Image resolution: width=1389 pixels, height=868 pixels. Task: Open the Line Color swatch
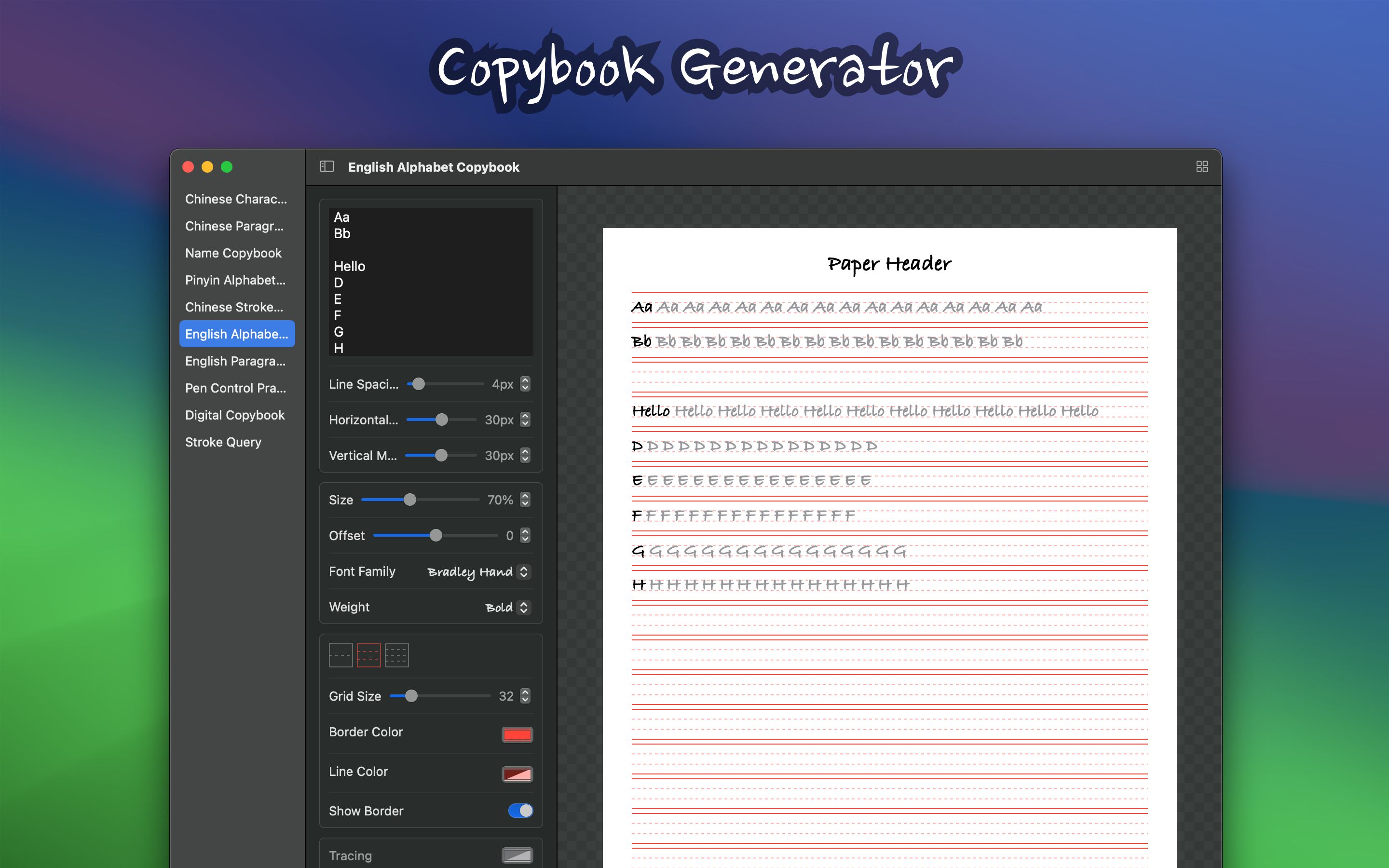click(x=517, y=774)
